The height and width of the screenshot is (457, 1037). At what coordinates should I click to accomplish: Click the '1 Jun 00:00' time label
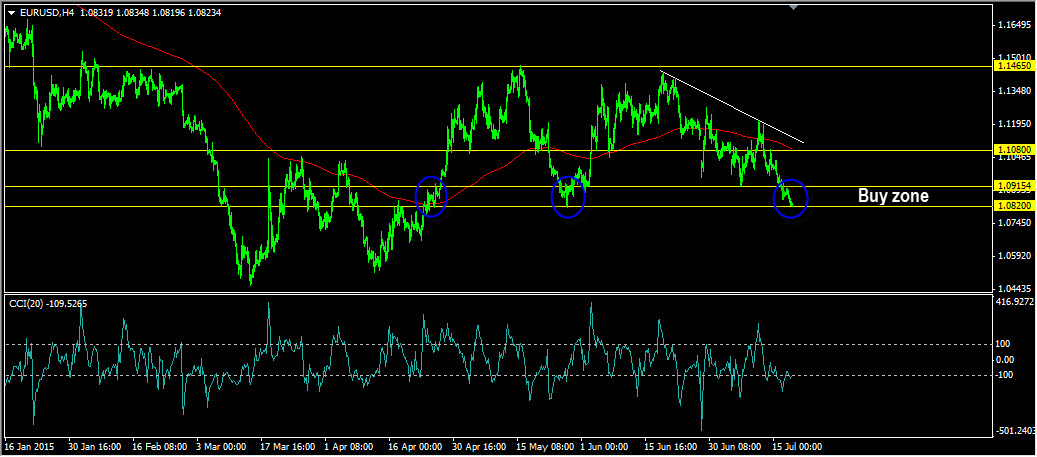point(606,446)
